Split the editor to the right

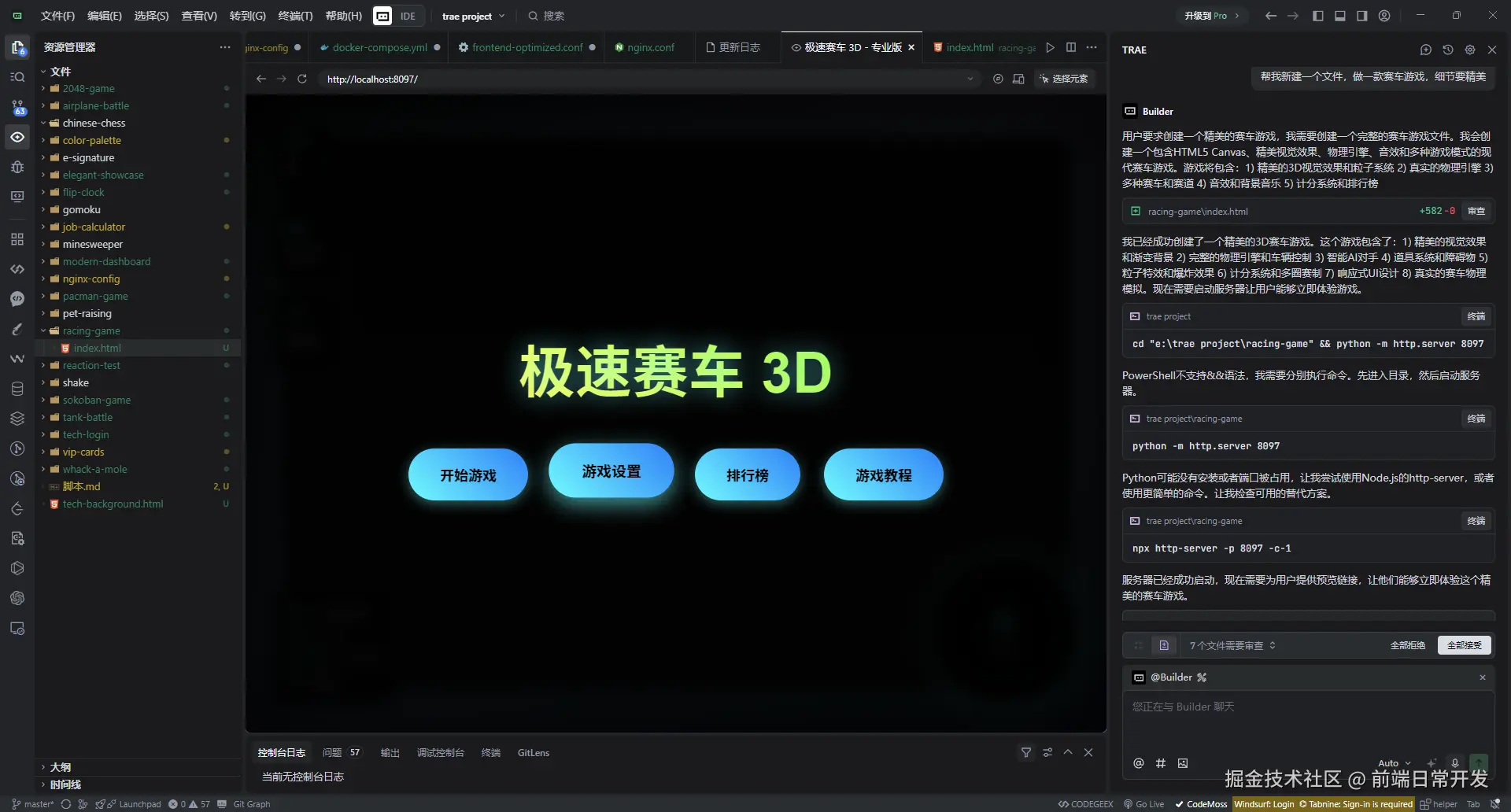1071,47
